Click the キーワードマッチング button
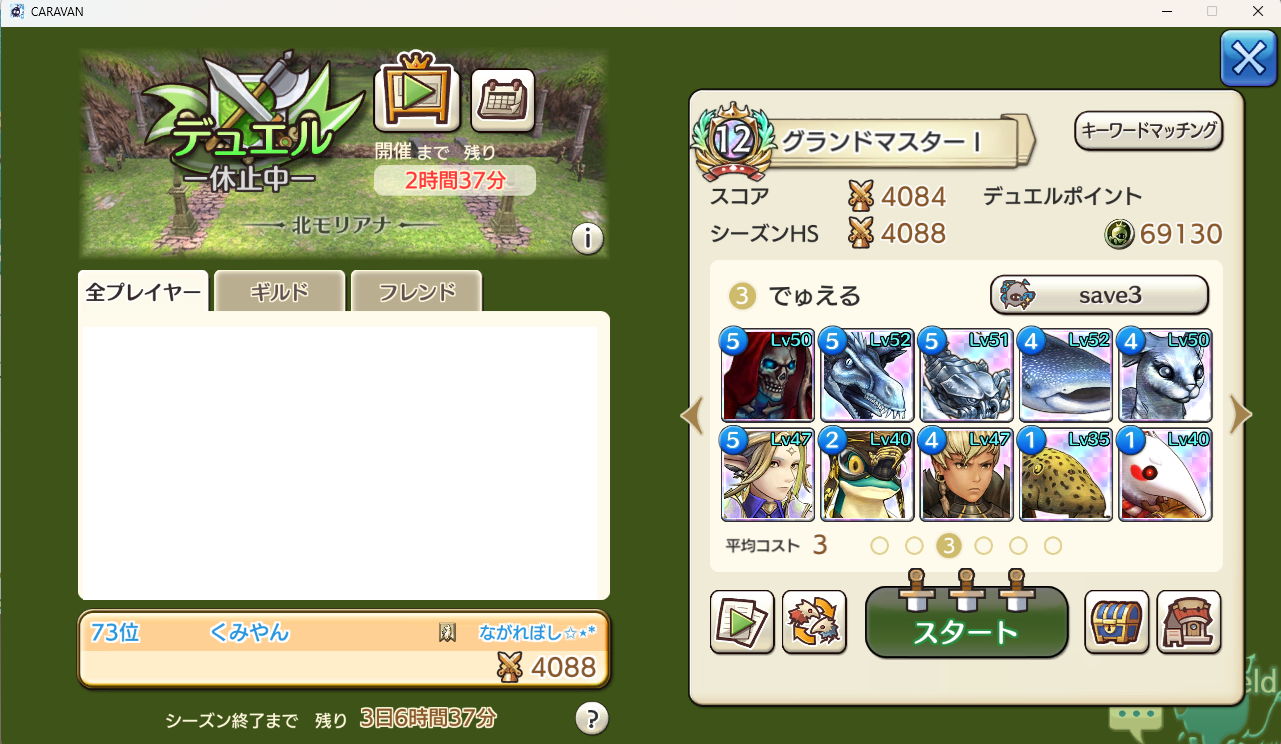This screenshot has height=744, width=1281. pyautogui.click(x=1149, y=130)
